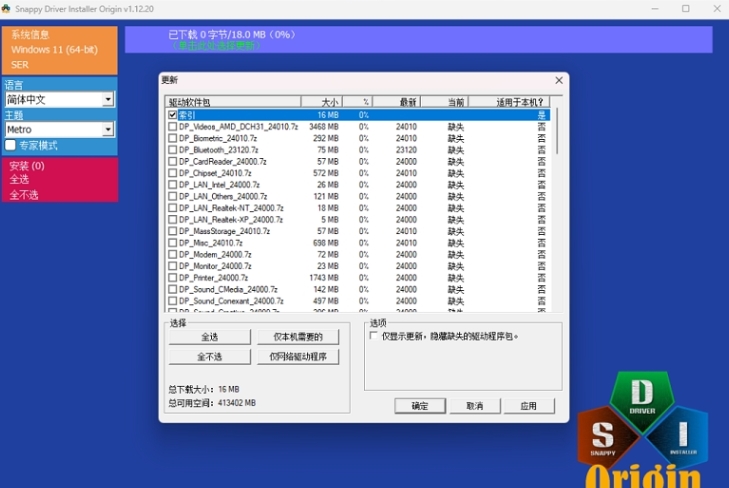Click the download progress bar banner
This screenshot has height=488, width=729.
coord(418,40)
